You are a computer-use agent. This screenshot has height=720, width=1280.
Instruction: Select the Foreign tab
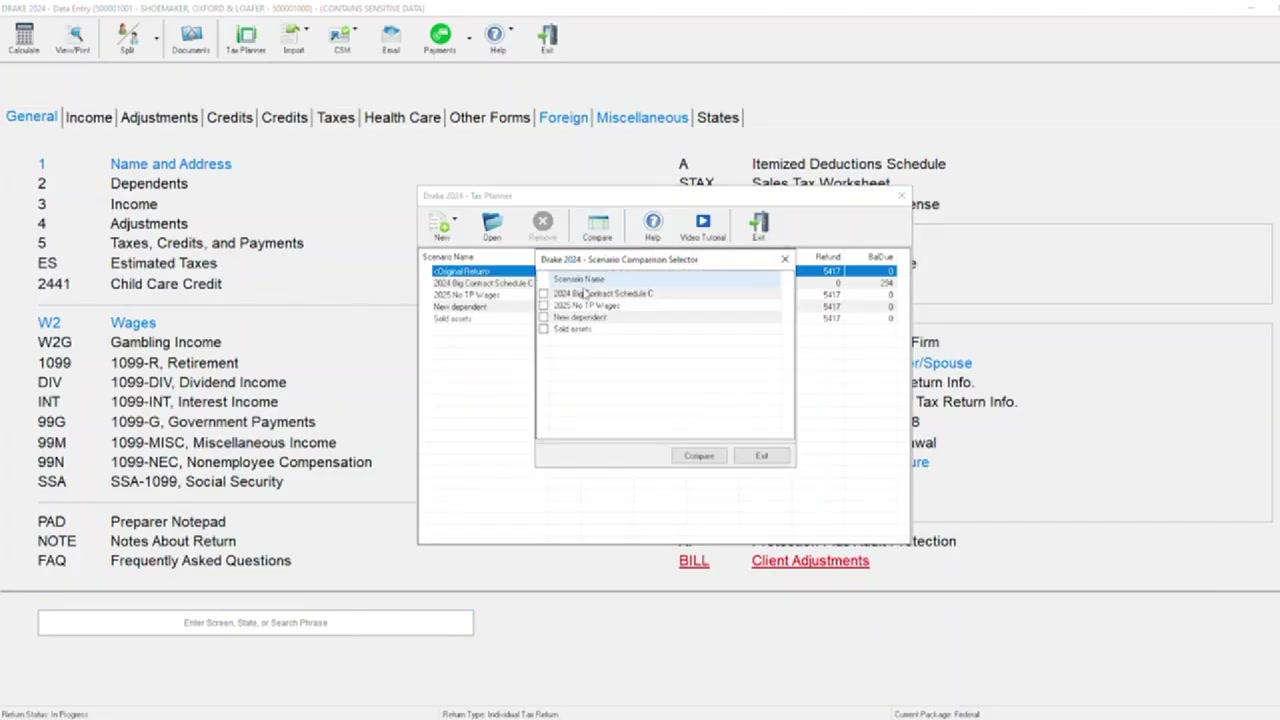(563, 118)
